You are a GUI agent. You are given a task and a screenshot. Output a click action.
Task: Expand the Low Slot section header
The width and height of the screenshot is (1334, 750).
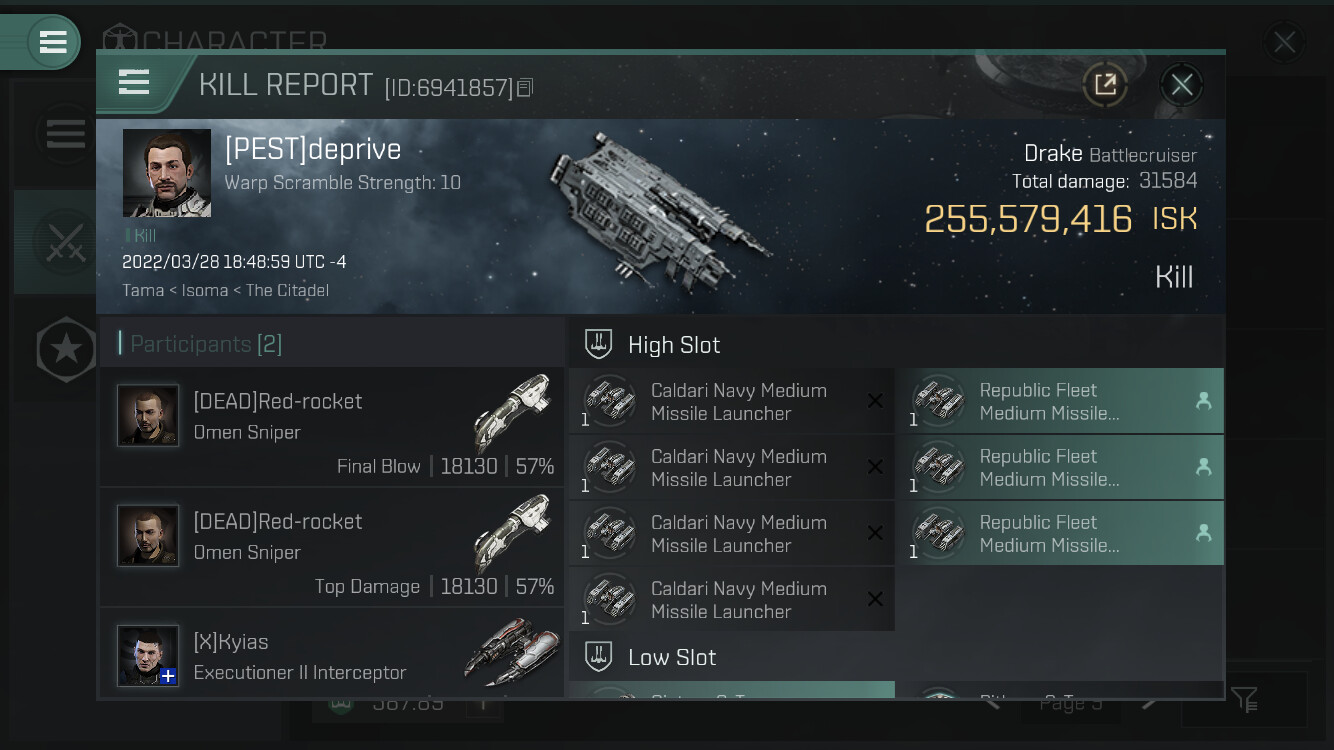click(896, 657)
